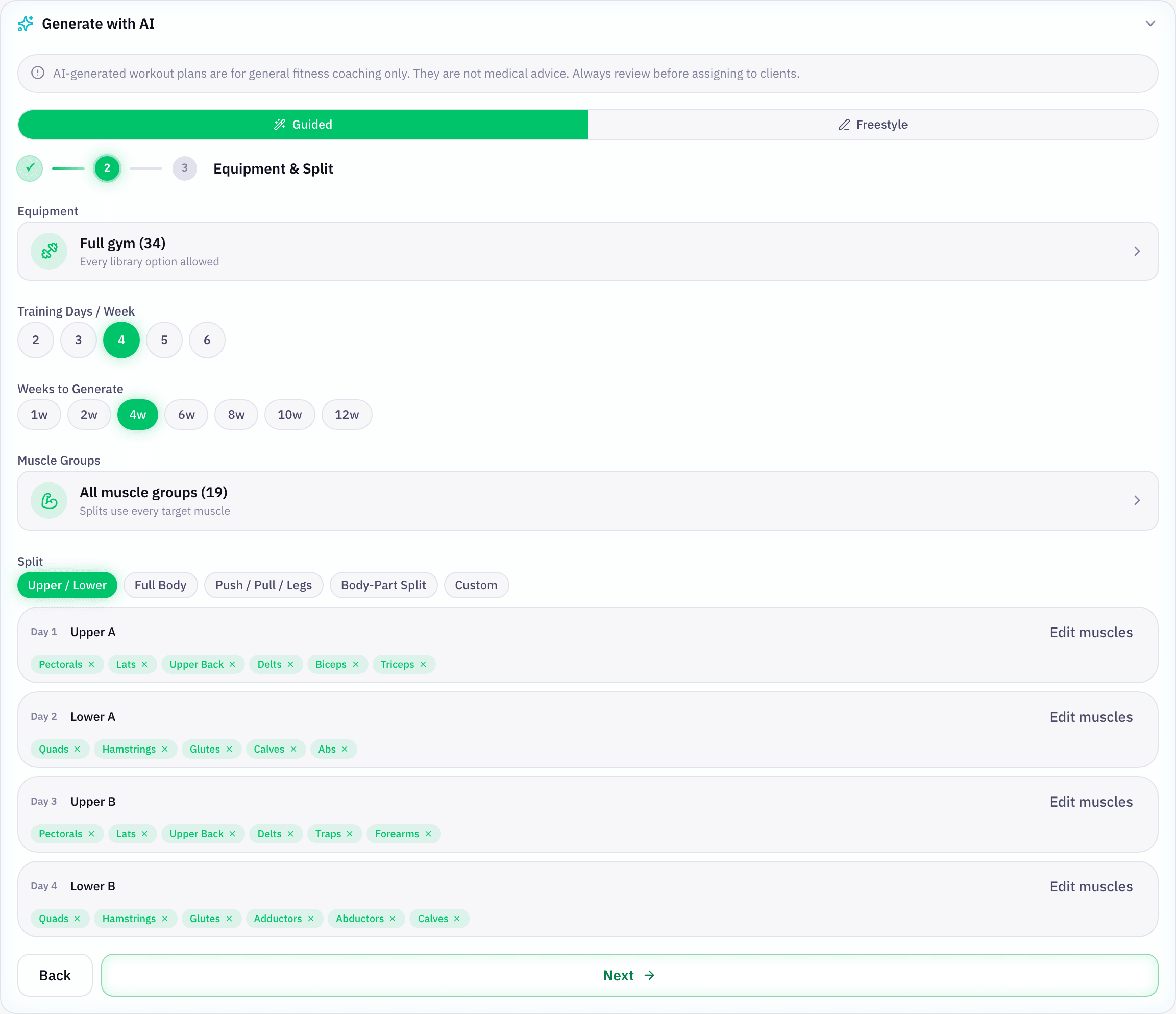
Task: Remove Glutes from Lower B
Action: click(x=229, y=919)
